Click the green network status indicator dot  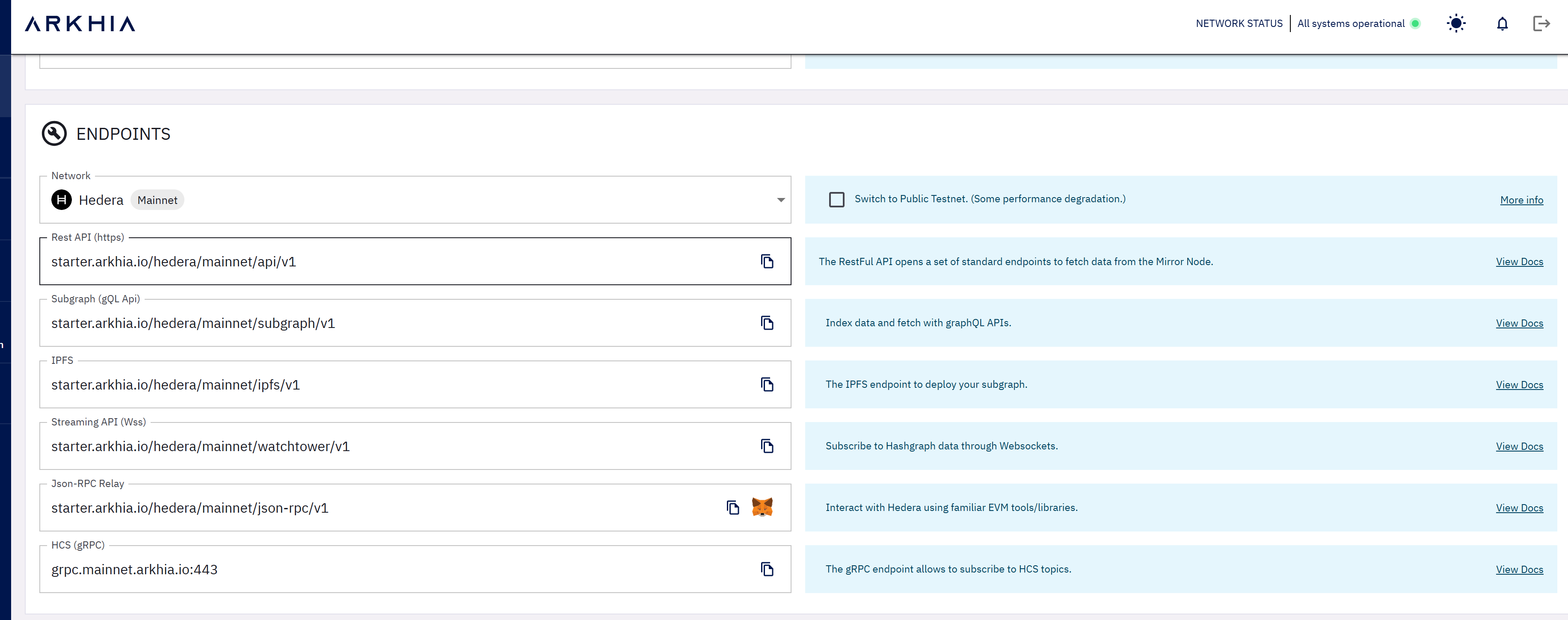[1415, 24]
